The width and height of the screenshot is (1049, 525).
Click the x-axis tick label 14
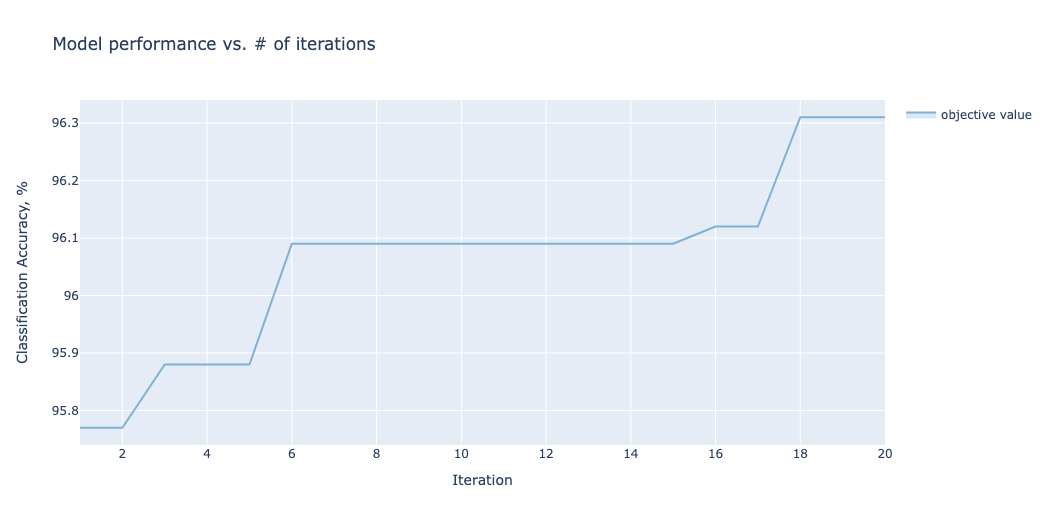tap(630, 454)
